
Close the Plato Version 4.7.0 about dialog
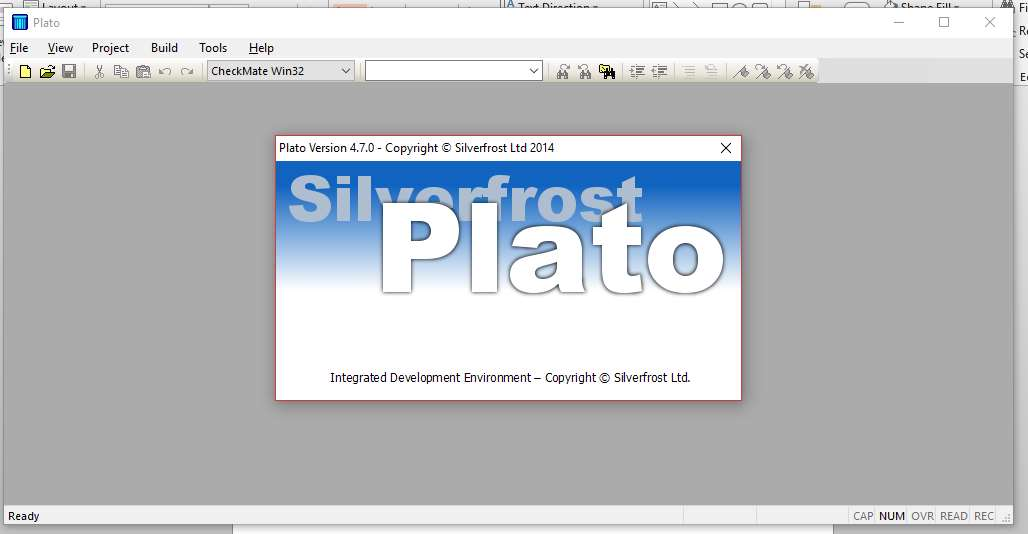click(726, 148)
